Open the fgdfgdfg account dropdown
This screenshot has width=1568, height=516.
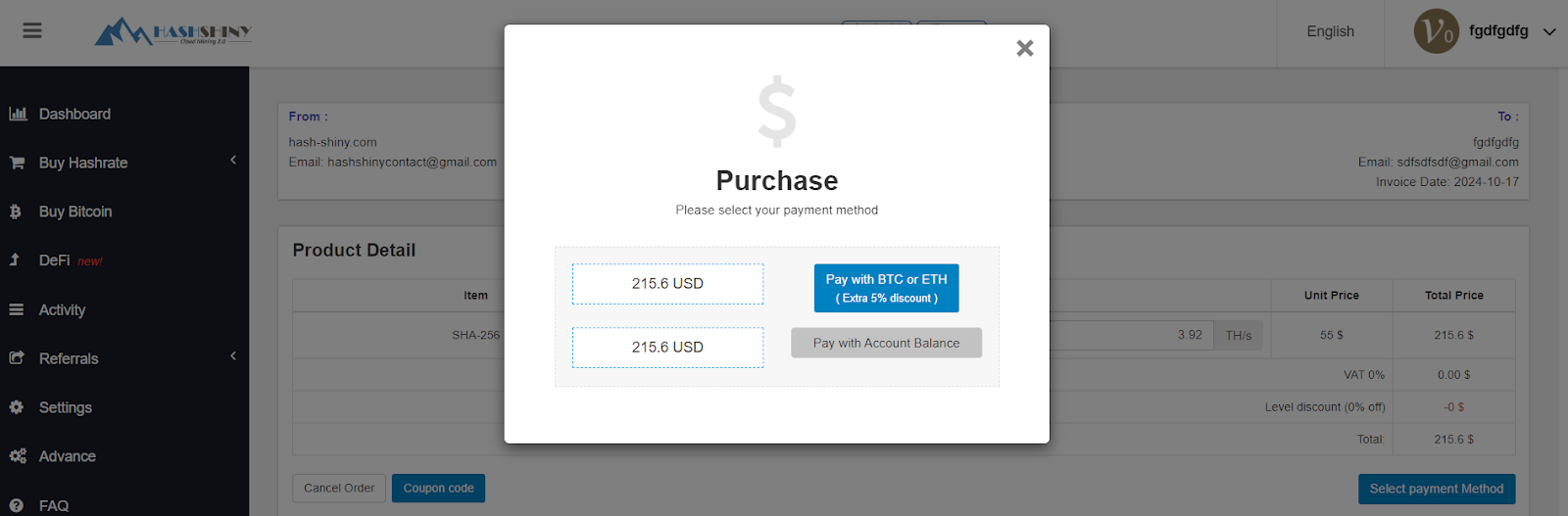[1548, 31]
